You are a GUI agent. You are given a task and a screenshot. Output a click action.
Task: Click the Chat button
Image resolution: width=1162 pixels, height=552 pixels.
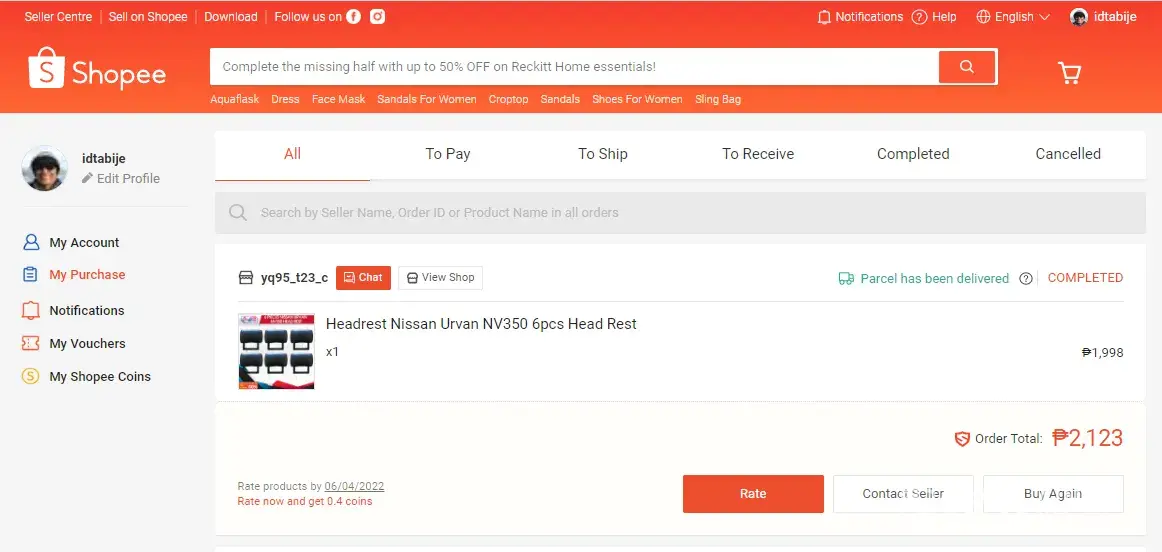[363, 278]
